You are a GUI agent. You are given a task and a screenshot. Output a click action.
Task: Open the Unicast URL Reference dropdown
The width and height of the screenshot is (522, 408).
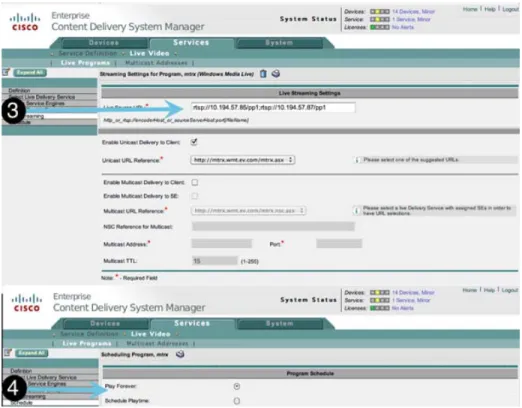click(x=243, y=160)
